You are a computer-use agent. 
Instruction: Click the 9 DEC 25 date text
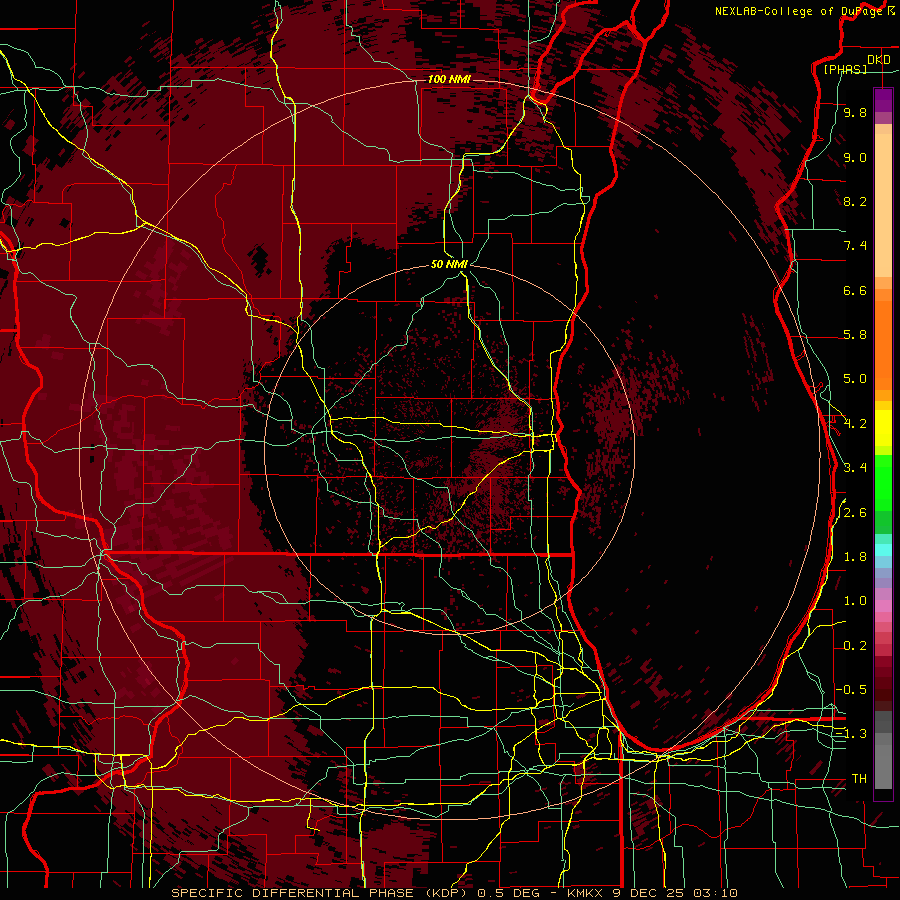point(647,893)
